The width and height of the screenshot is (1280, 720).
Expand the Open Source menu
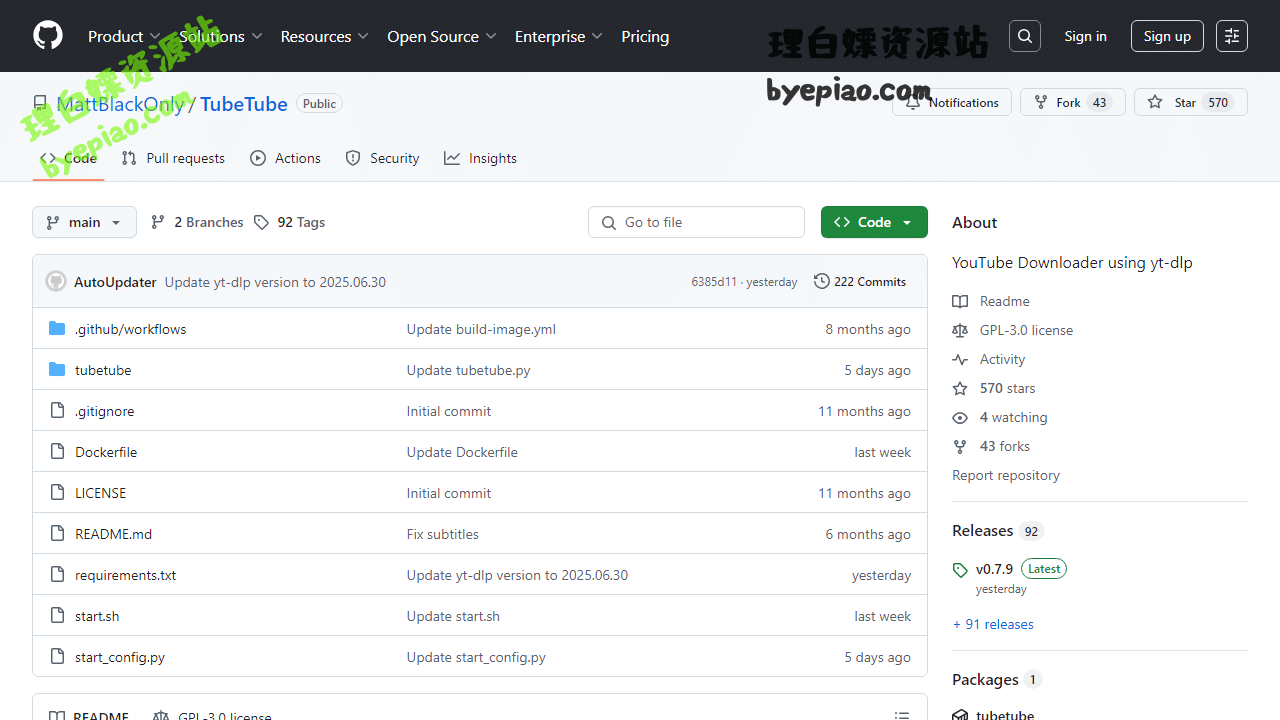coord(442,36)
